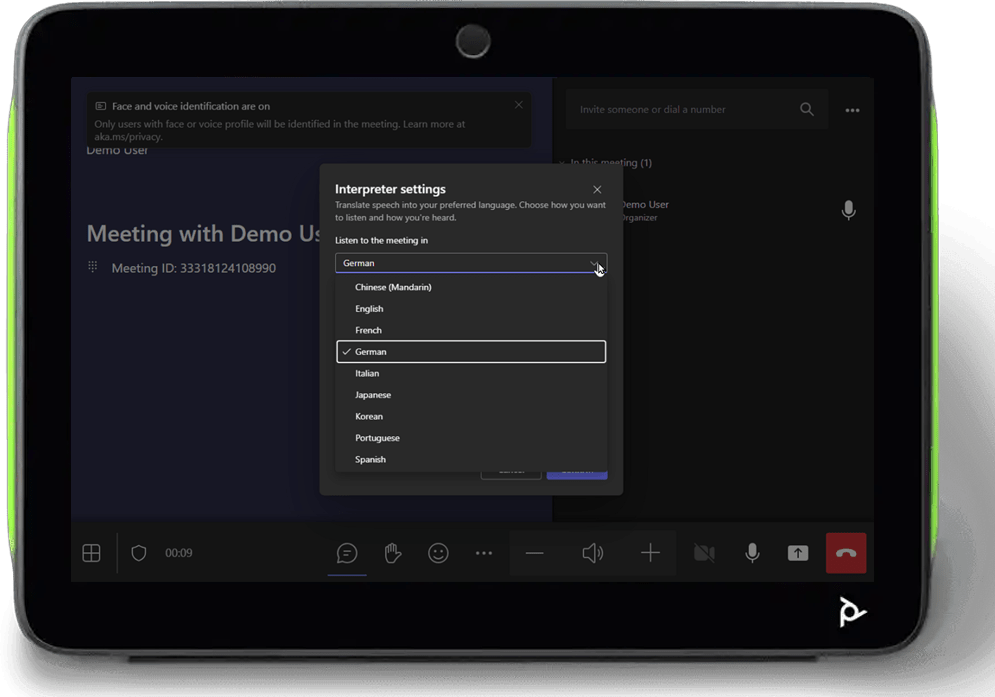Open the layout grid icon
Viewport: 995px width, 697px height.
tap(91, 553)
